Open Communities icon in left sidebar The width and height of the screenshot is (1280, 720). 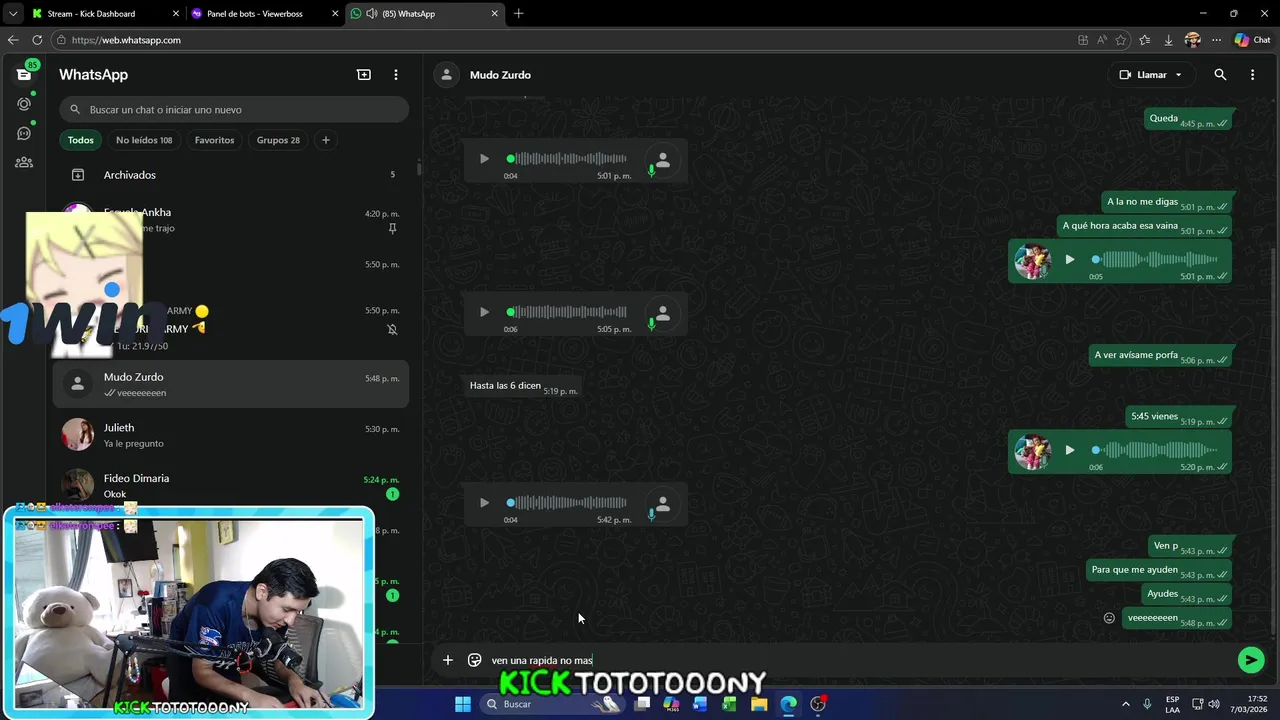point(24,162)
